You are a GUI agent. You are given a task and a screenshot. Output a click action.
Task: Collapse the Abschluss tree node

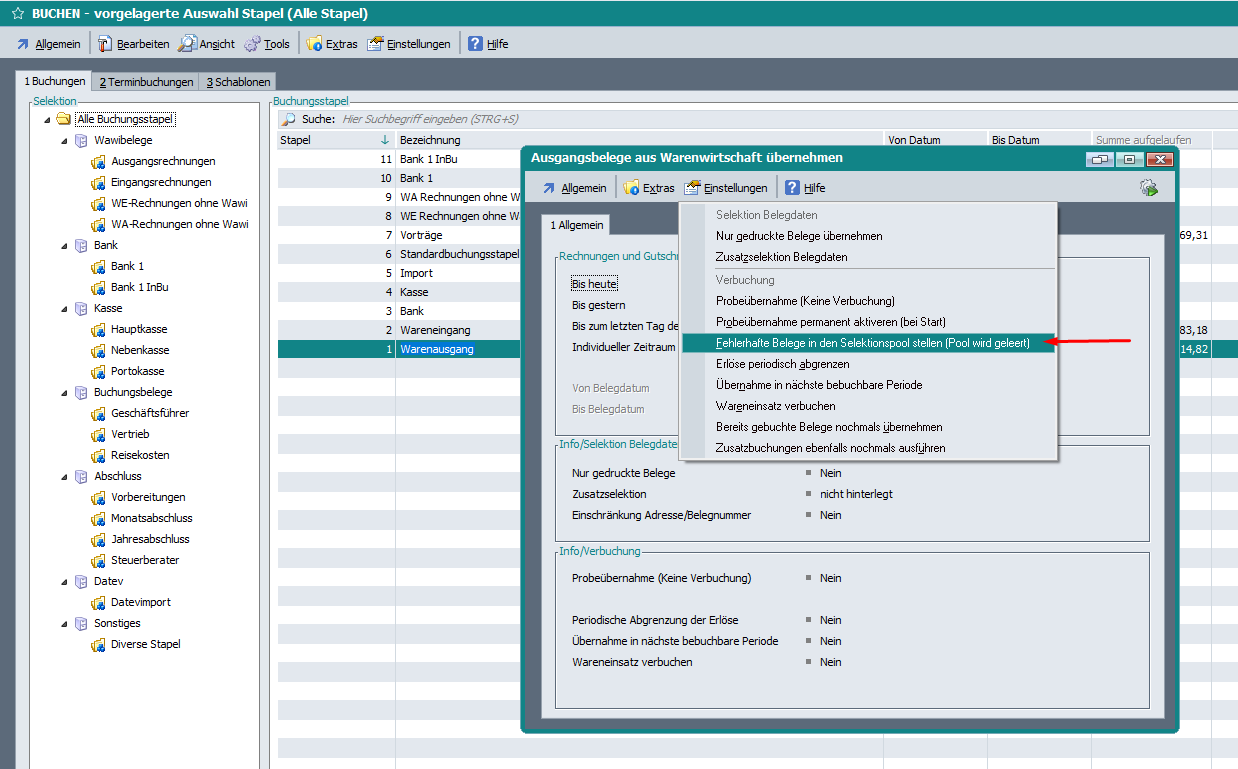pyautogui.click(x=64, y=477)
